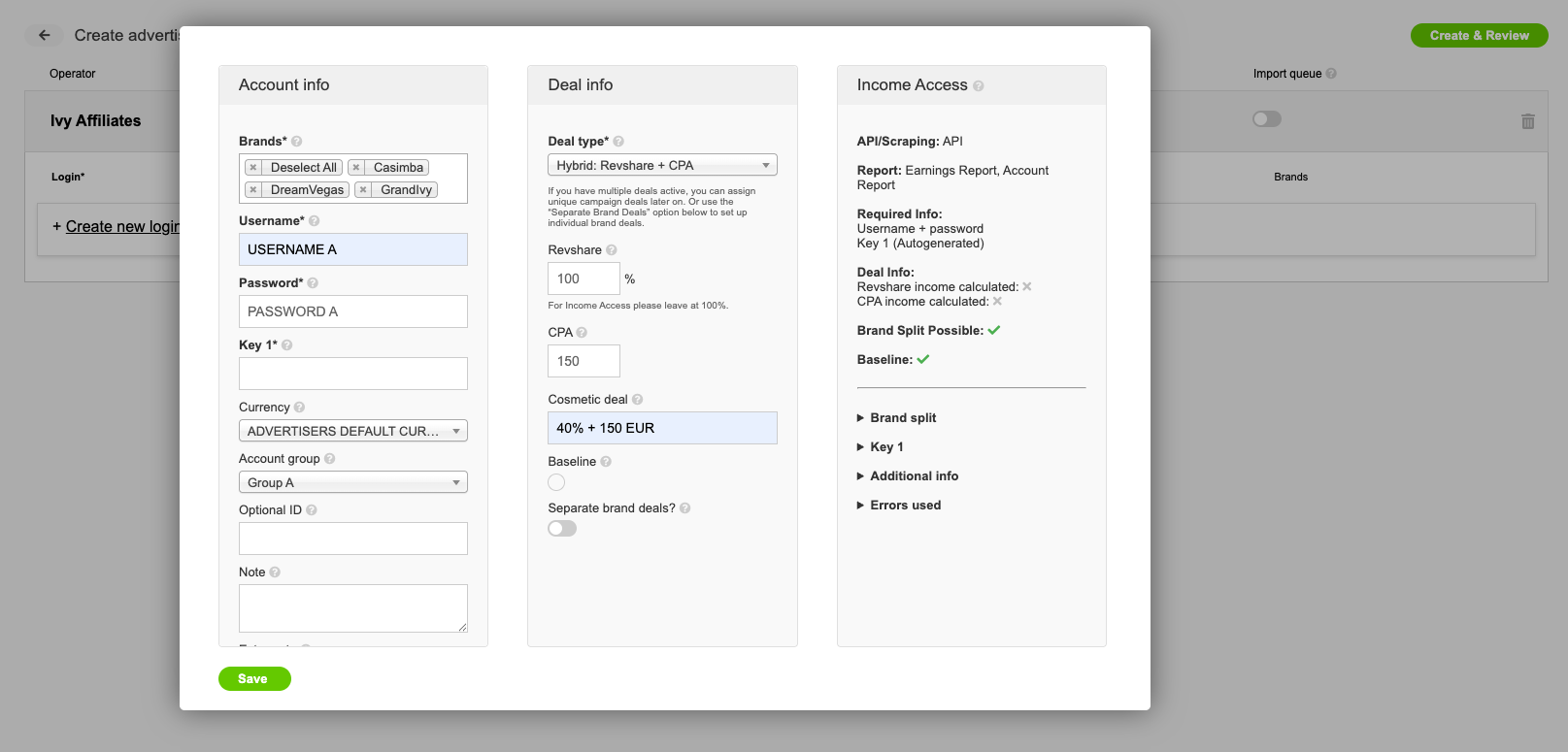
Task: Remove the Casimba brand tag
Action: 356,168
